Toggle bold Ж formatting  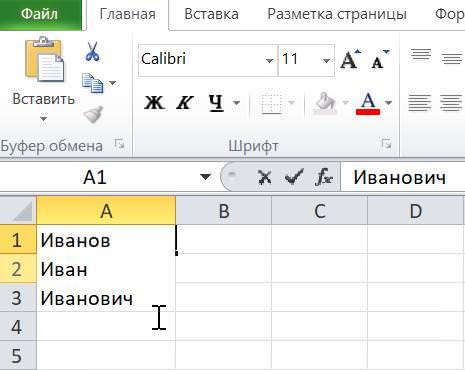[154, 103]
